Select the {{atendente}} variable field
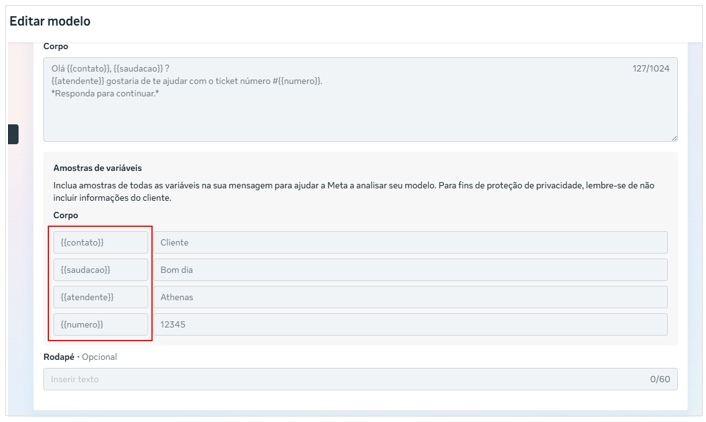 coord(100,297)
